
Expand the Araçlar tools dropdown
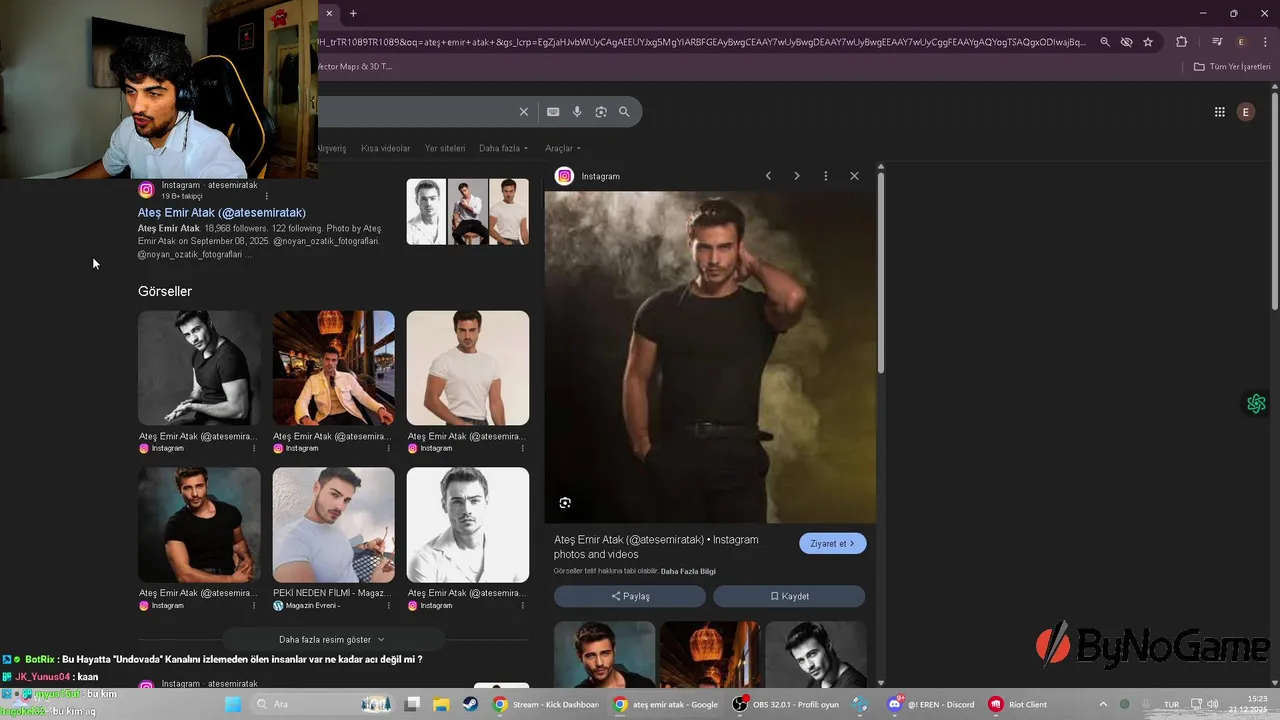(563, 148)
